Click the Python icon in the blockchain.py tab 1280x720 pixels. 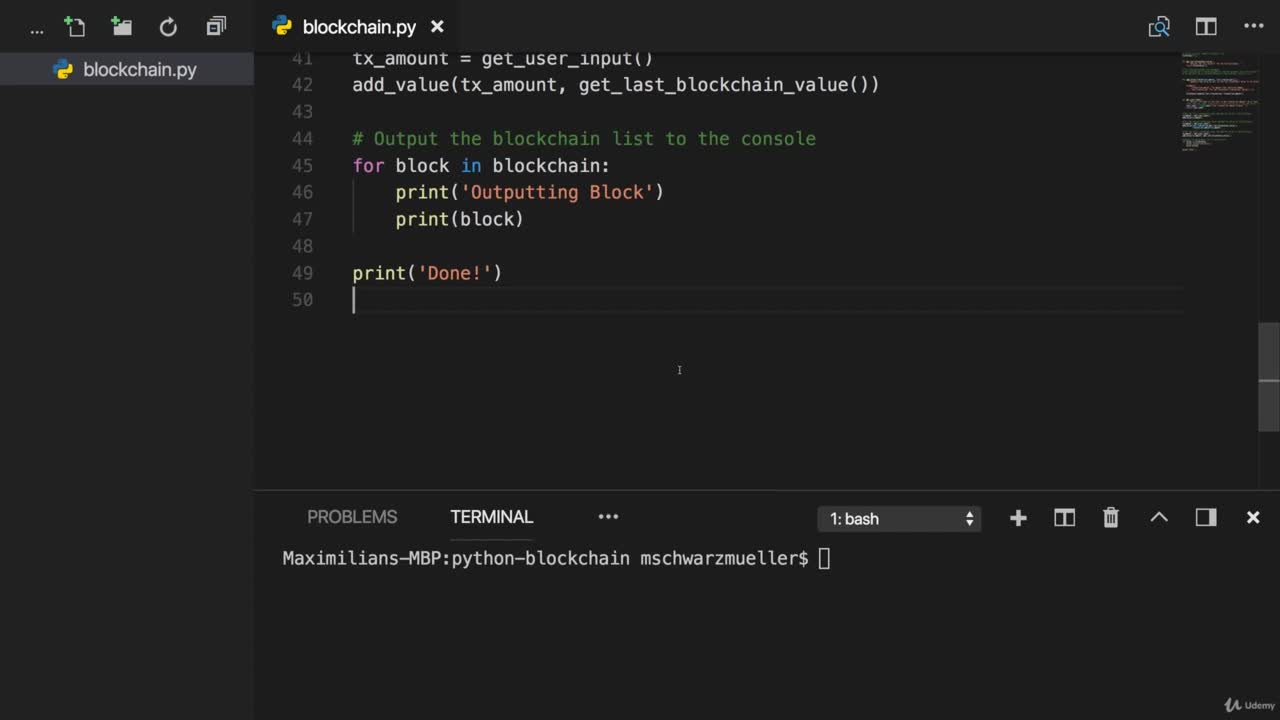coord(282,27)
